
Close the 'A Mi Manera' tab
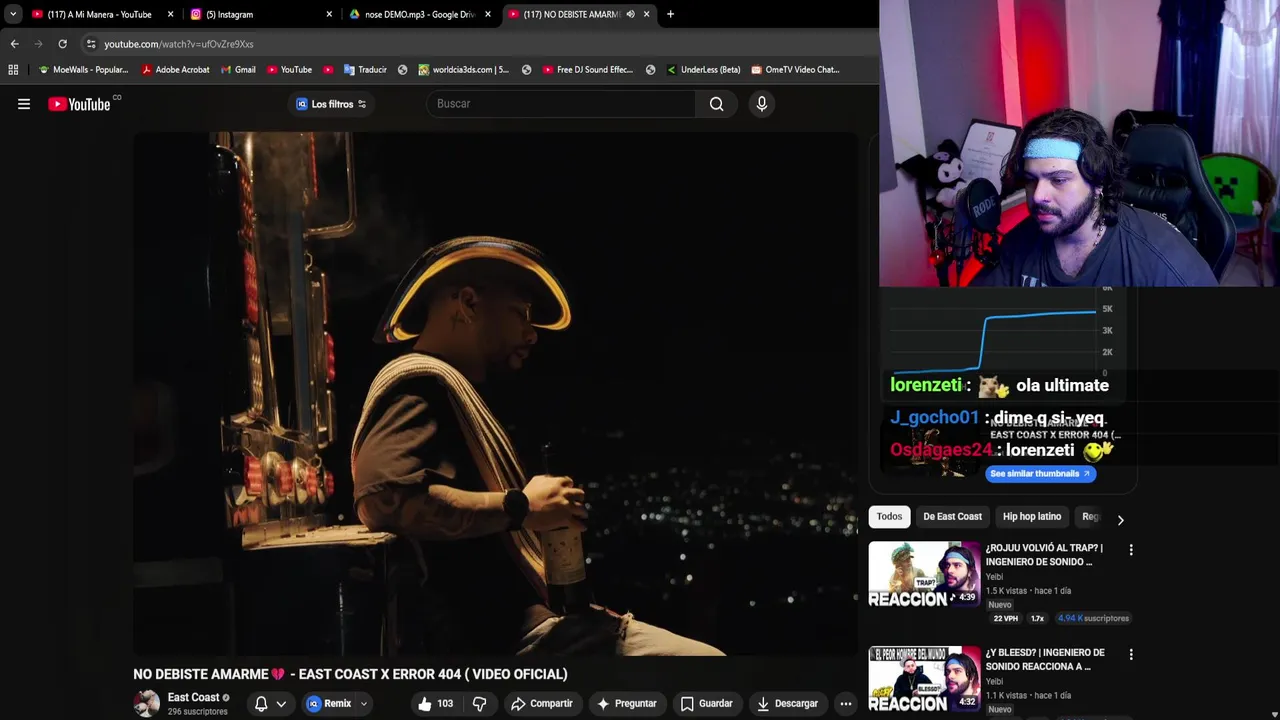(170, 14)
